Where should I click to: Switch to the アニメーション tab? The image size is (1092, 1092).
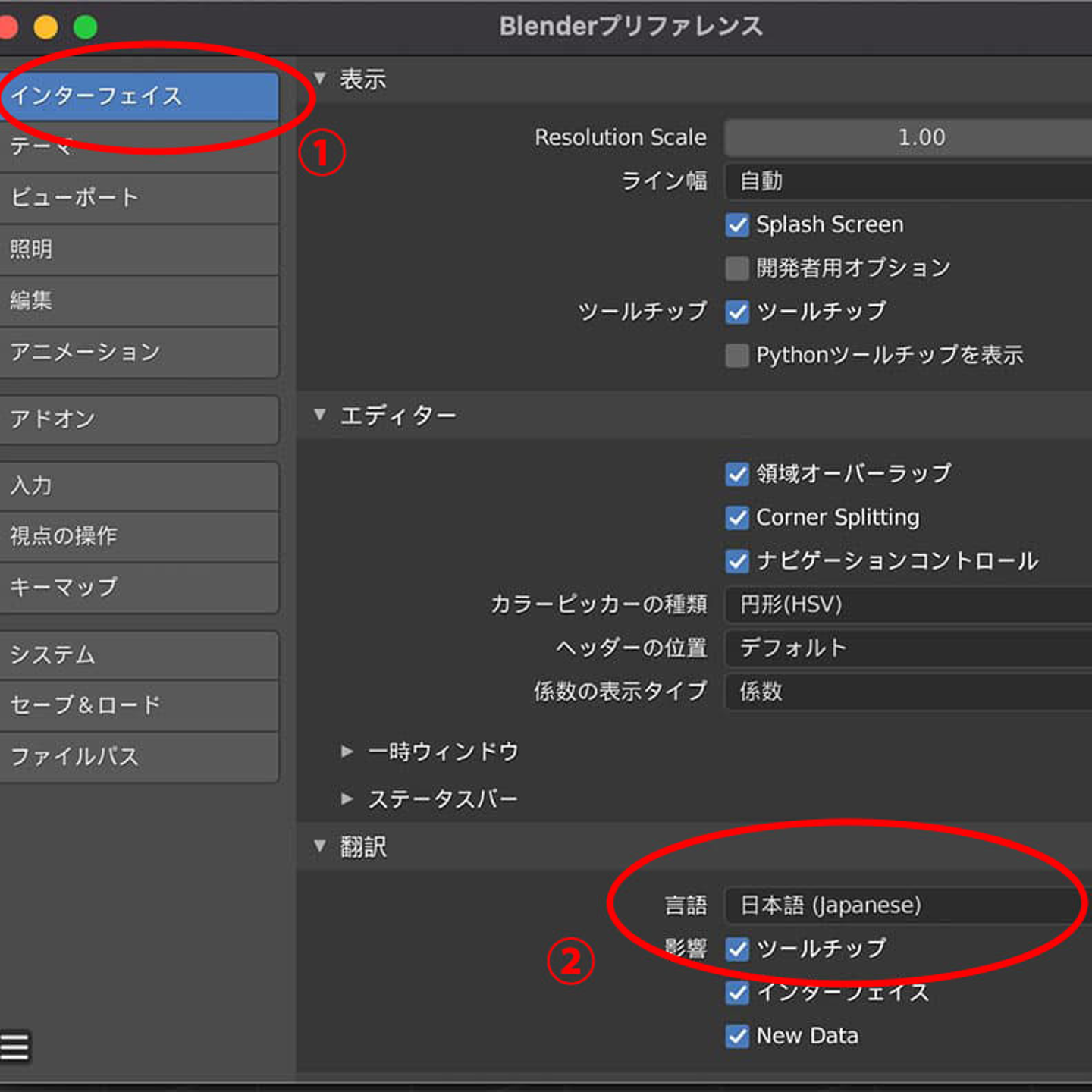140,353
